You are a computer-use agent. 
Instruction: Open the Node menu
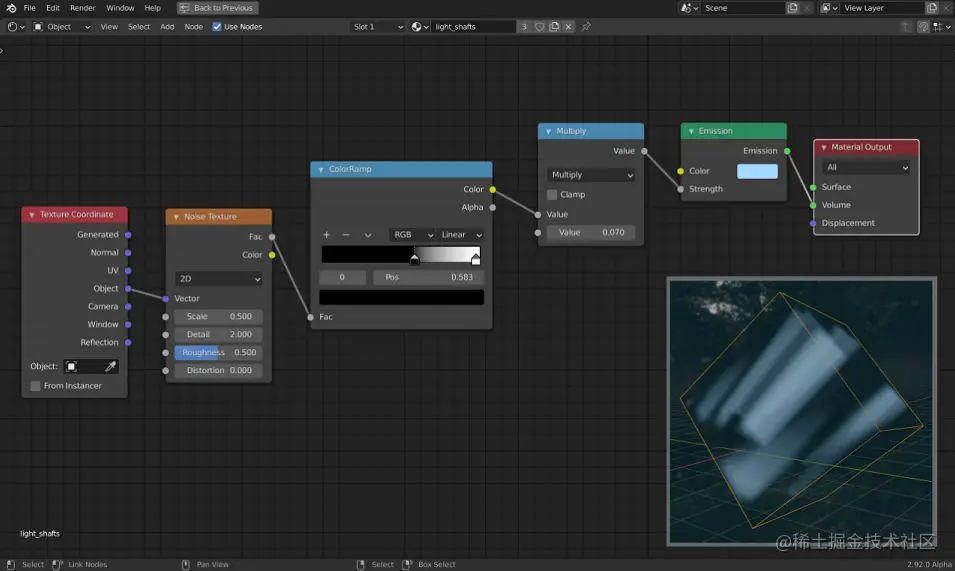point(194,27)
